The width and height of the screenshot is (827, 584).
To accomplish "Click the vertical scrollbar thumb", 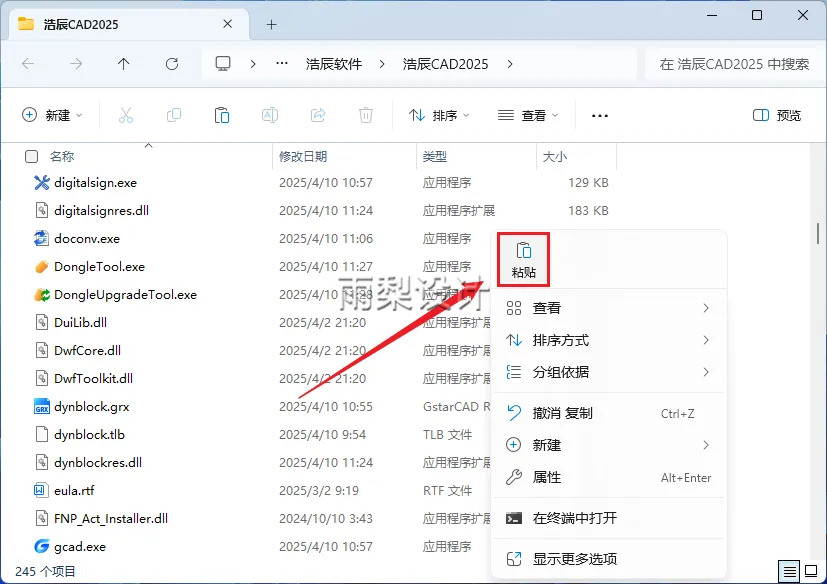I will click(x=818, y=233).
